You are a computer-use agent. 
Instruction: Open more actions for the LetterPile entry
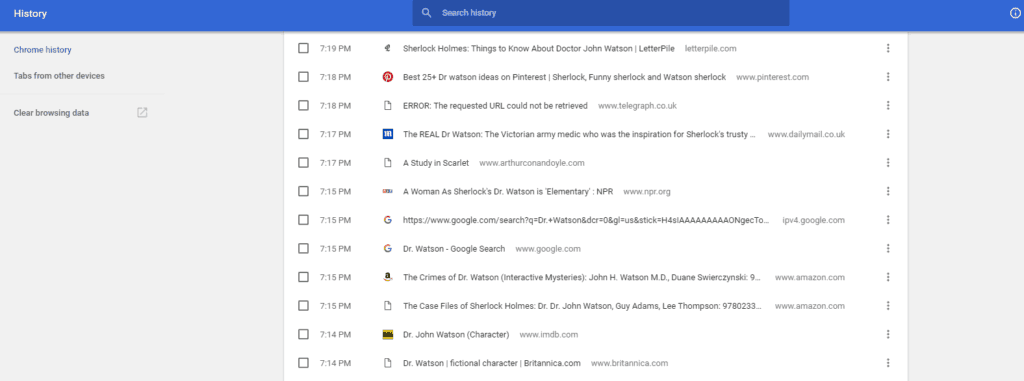[x=888, y=48]
